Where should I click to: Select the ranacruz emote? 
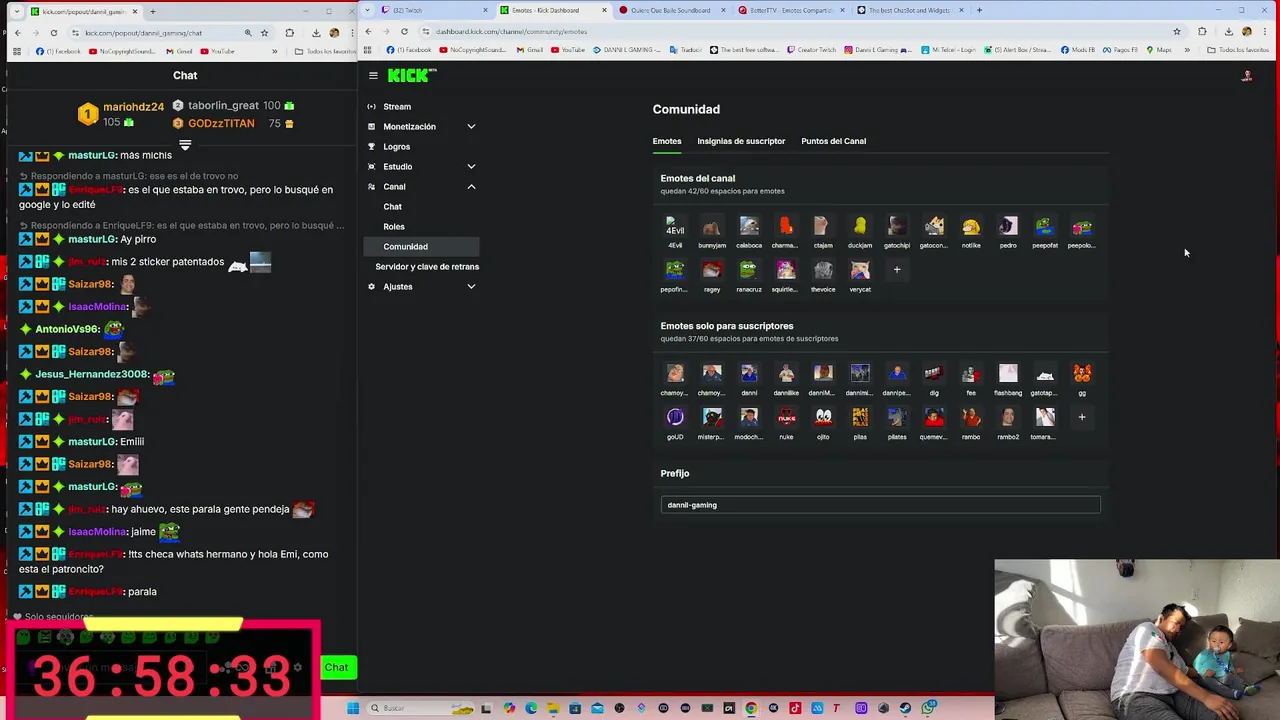tap(749, 275)
